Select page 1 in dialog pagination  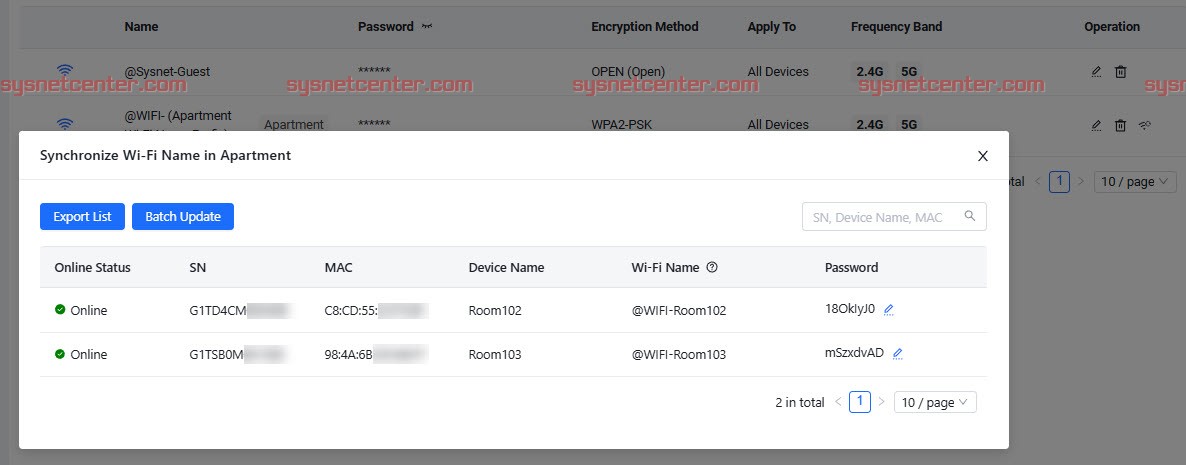860,402
